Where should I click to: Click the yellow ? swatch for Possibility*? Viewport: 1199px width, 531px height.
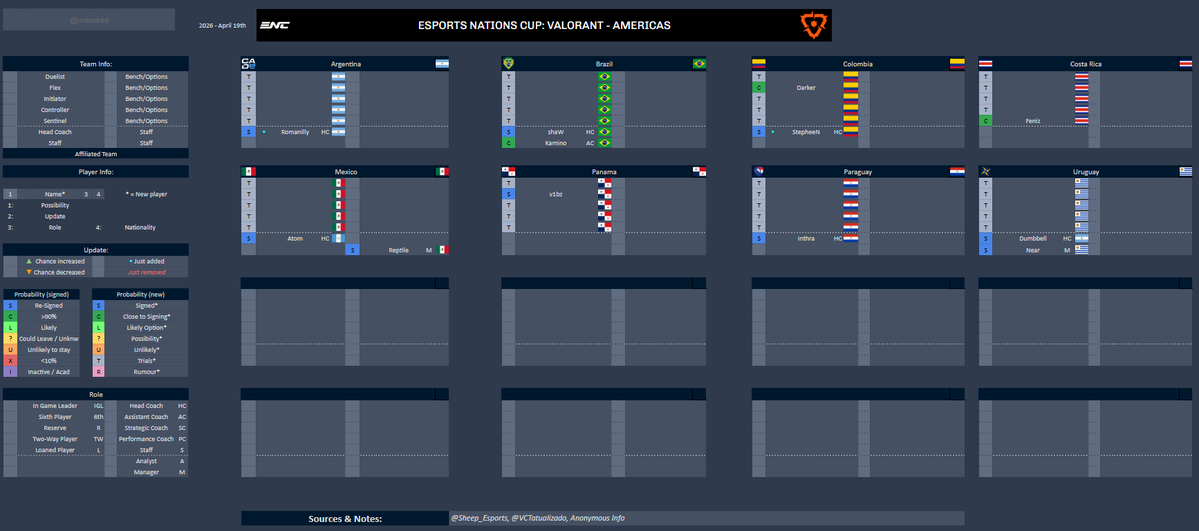99,338
